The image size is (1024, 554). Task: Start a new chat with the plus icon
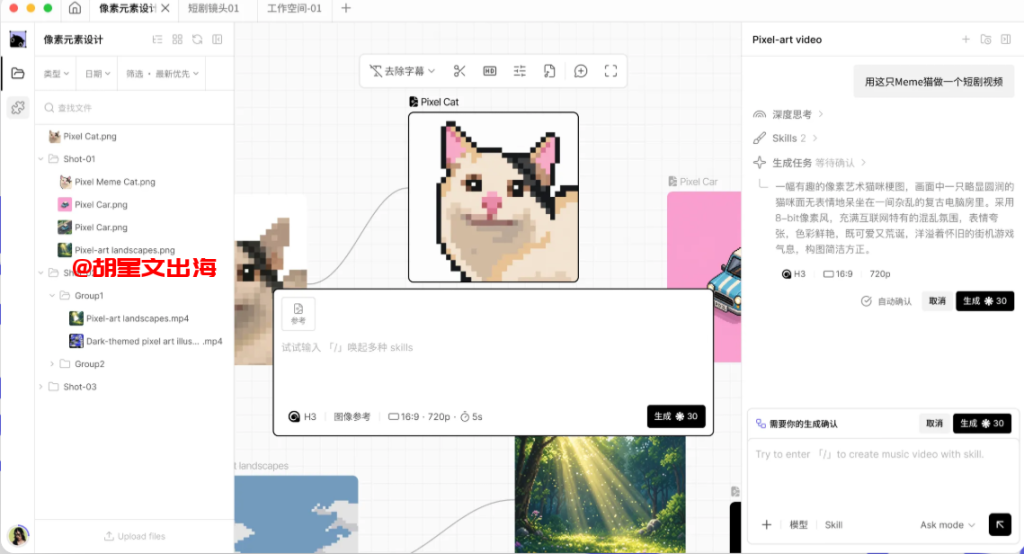(x=965, y=39)
